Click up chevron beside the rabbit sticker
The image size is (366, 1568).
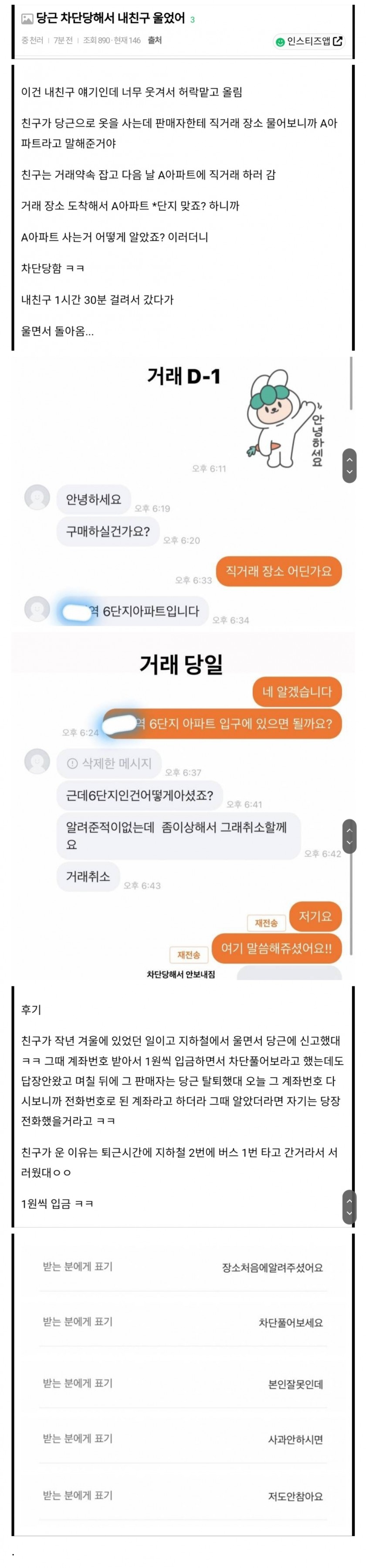click(349, 458)
